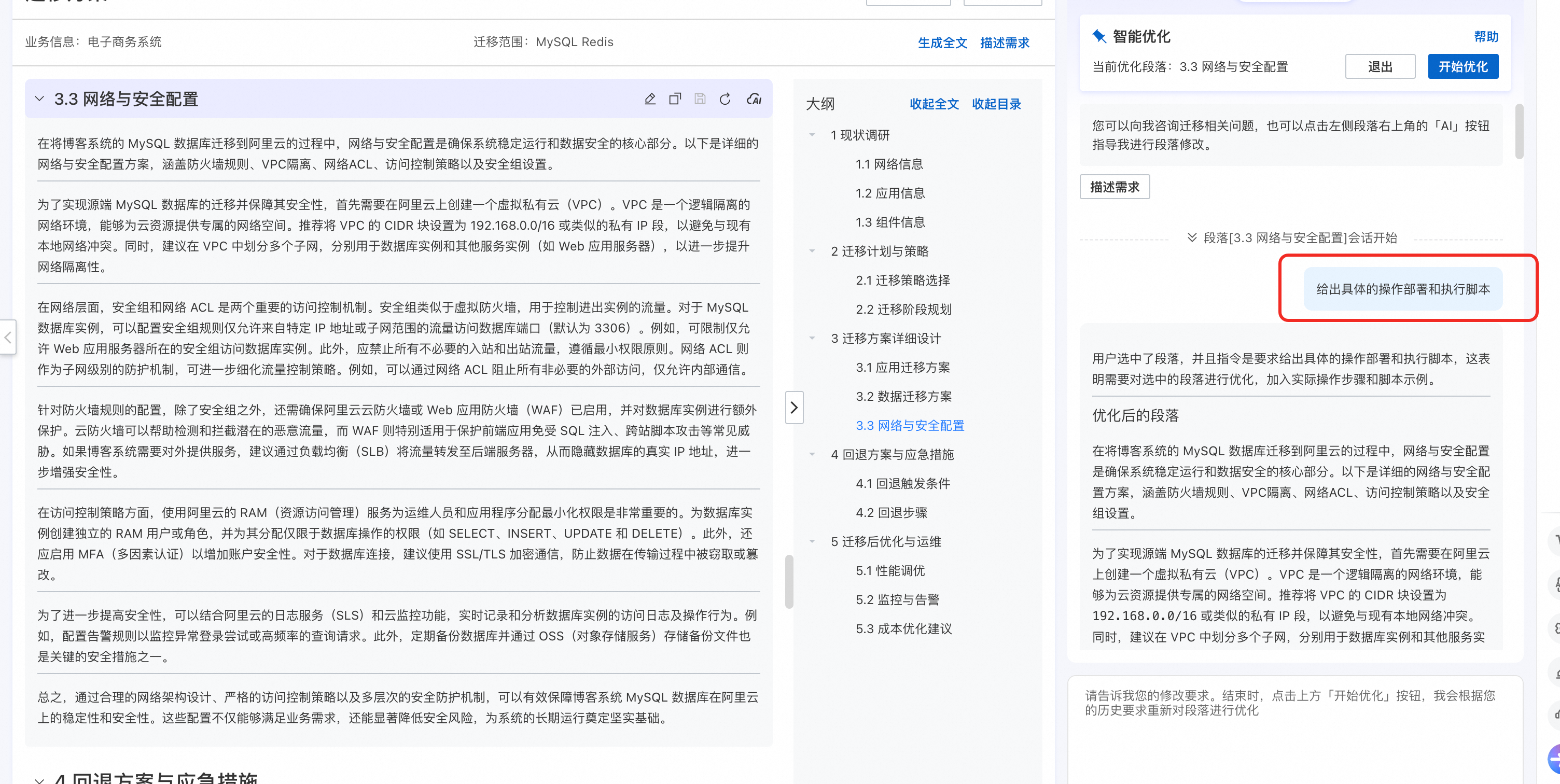The height and width of the screenshot is (784, 1560).
Task: Open outline item 1.2 应用信息
Action: 889,193
